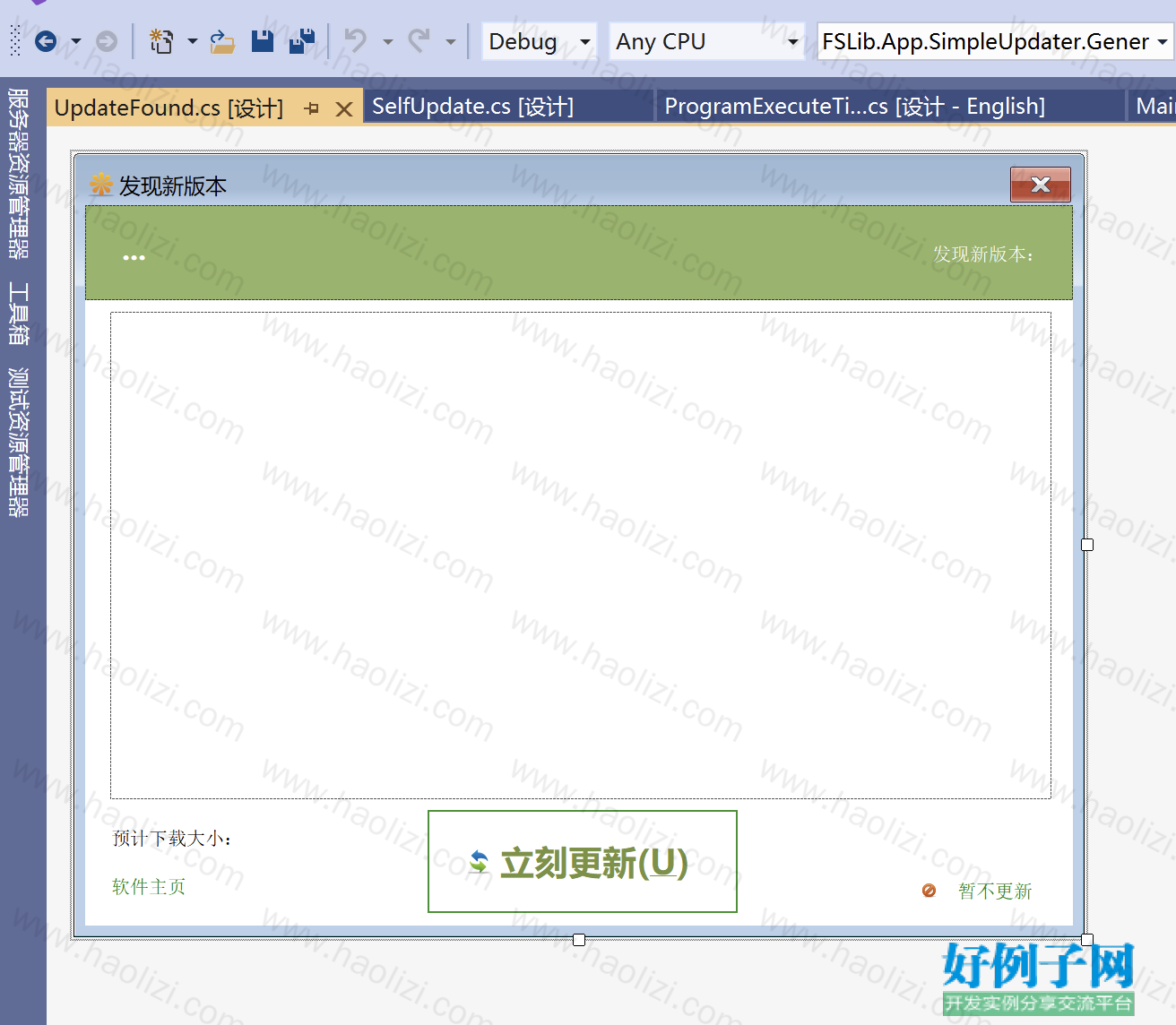1176x1025 pixels.
Task: Click the designed form's red close button
Action: coord(1041,185)
